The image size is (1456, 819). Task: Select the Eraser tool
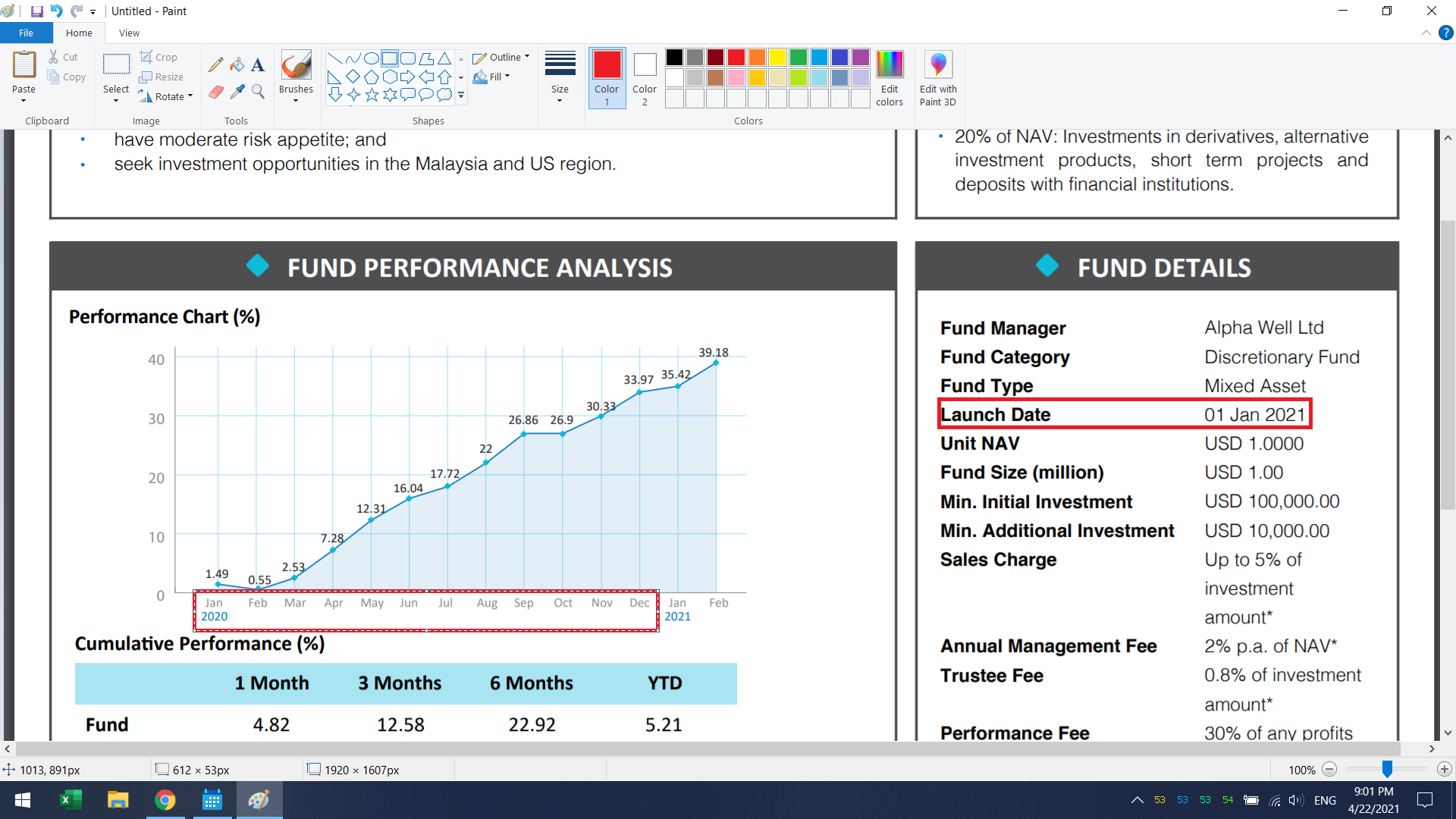click(216, 92)
